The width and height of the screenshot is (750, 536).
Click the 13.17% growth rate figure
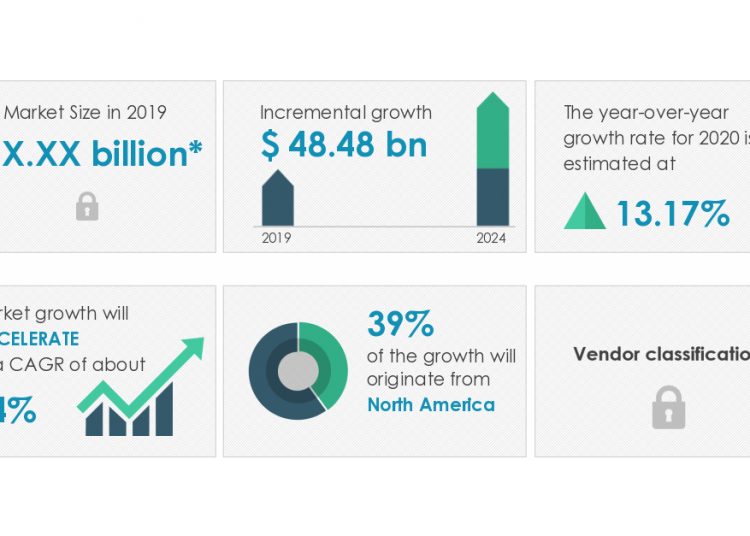[673, 213]
